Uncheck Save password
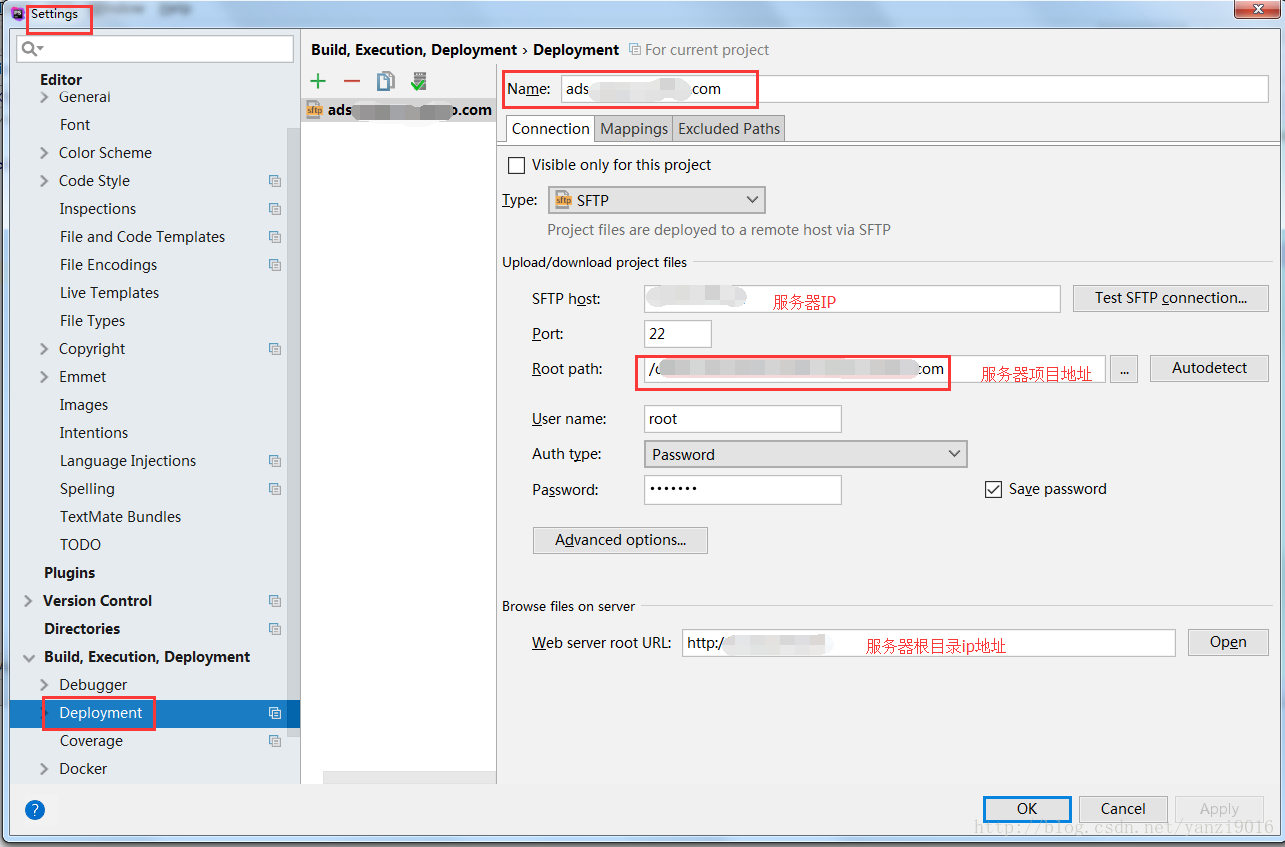 point(993,489)
